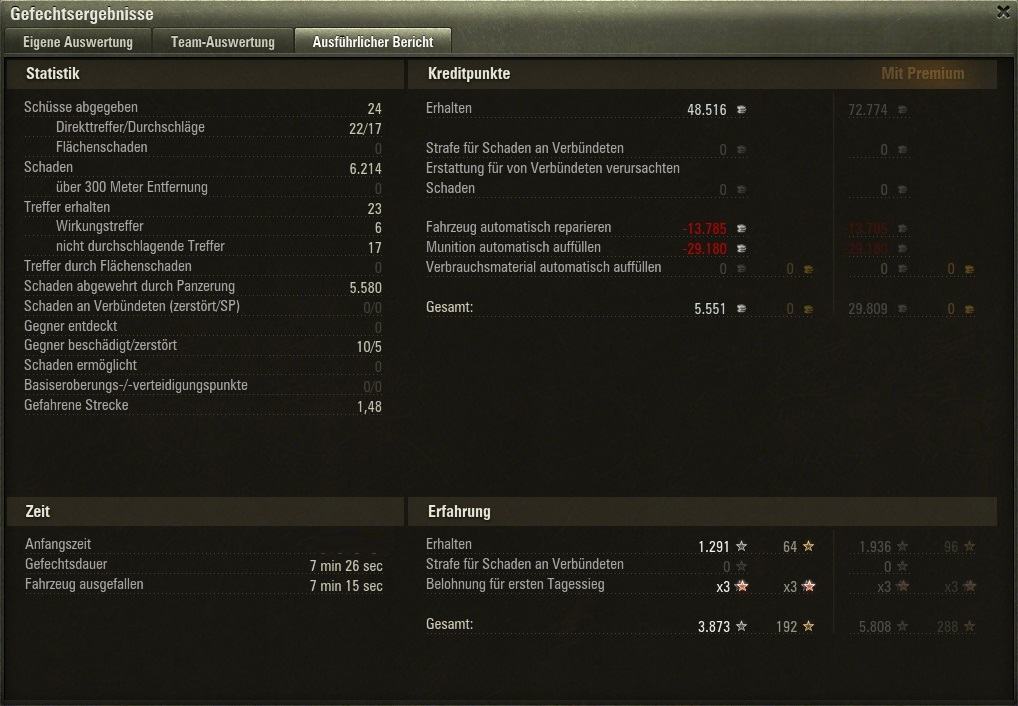Image resolution: width=1018 pixels, height=706 pixels.
Task: Click the credits icon by repair cost -13.785
Action: (x=741, y=229)
